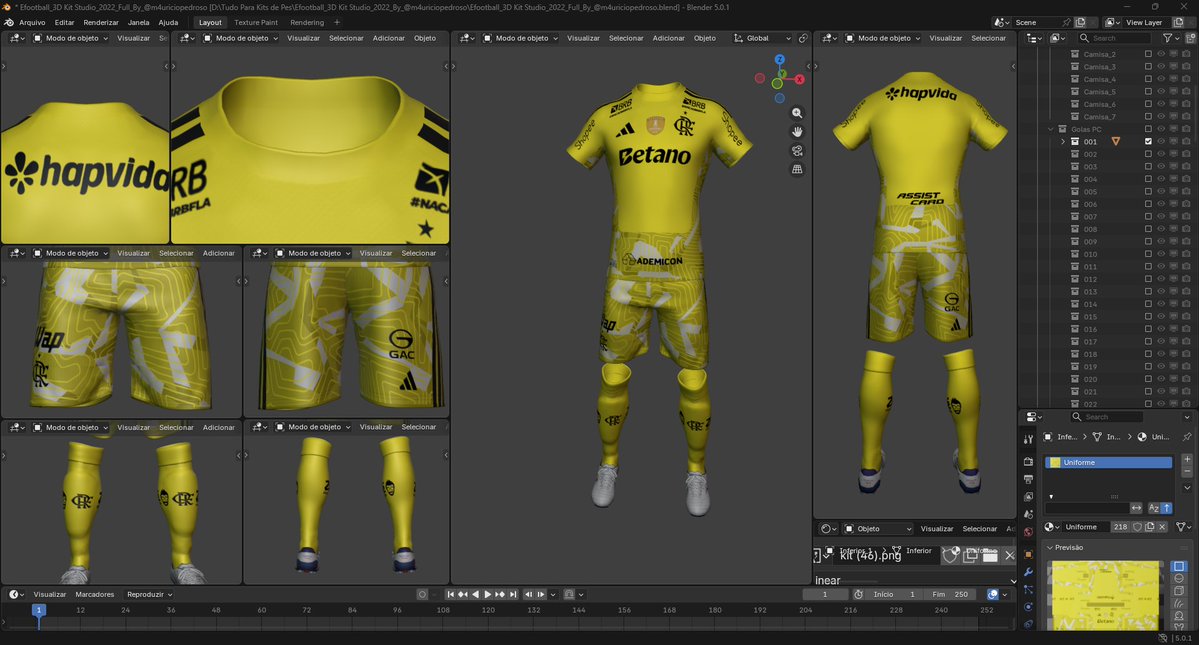Open the Arquivo menu
The height and width of the screenshot is (645, 1199).
tap(32, 22)
